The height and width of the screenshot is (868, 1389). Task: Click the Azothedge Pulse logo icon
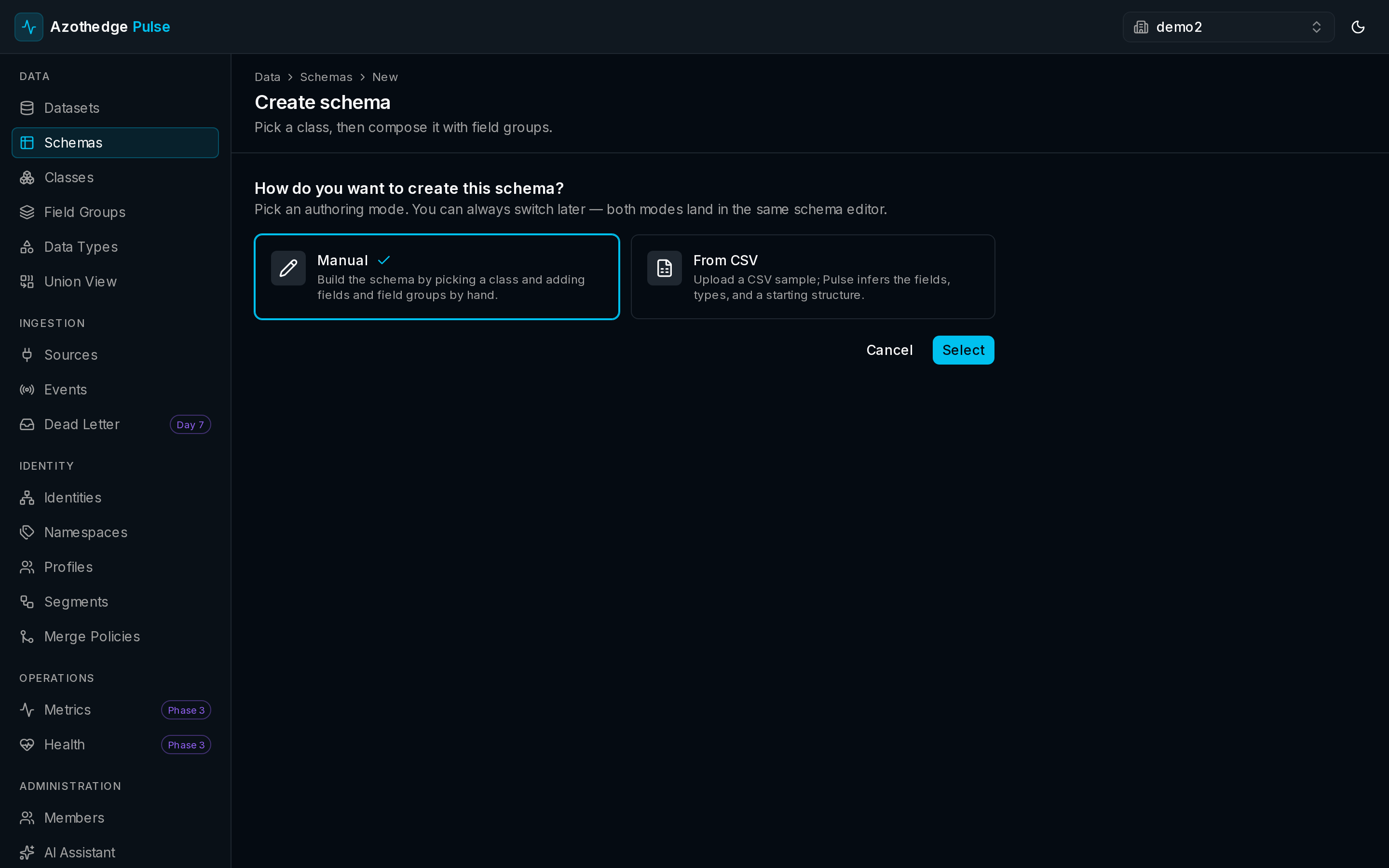coord(29,27)
